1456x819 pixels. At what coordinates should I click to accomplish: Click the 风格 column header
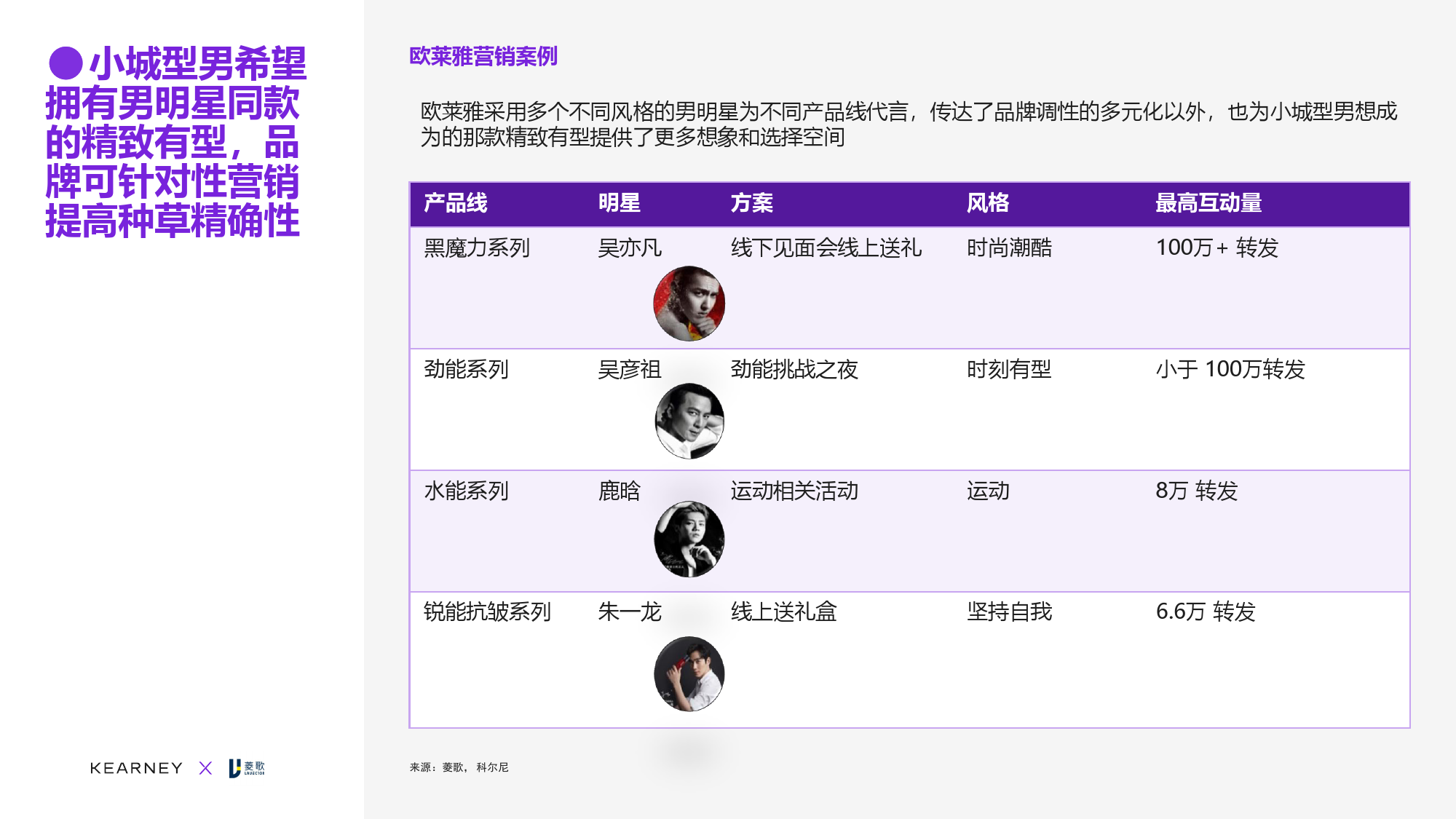(988, 203)
